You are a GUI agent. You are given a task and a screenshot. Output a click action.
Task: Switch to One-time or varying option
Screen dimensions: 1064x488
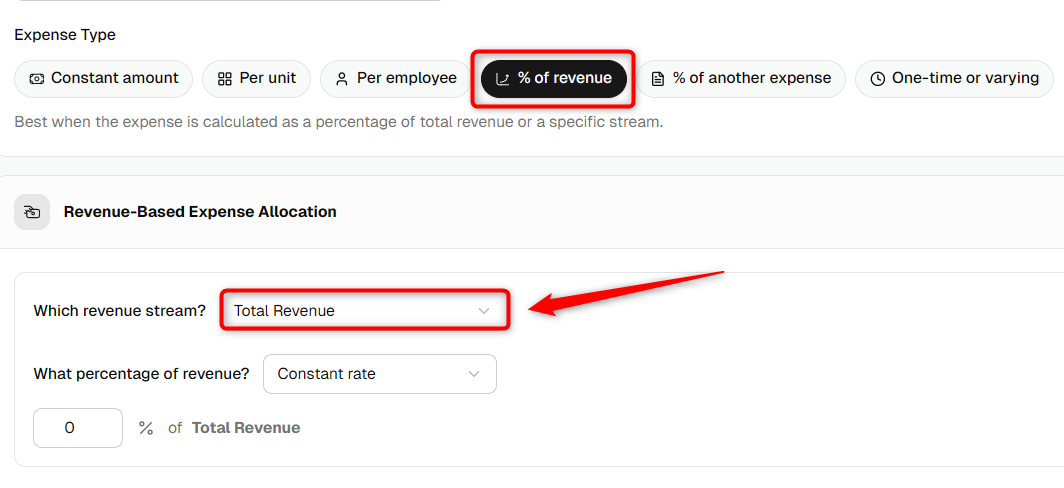point(954,79)
